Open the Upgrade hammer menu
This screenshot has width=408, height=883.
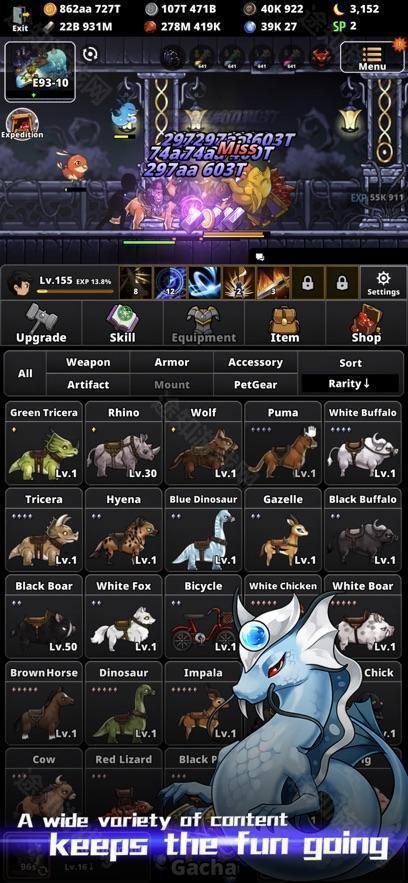point(41,323)
